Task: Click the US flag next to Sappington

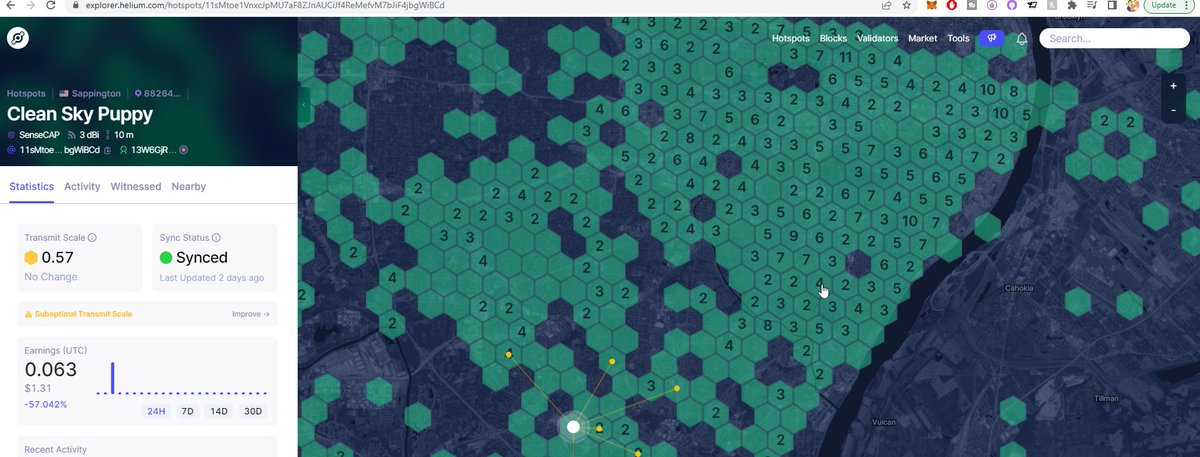Action: tap(65, 93)
